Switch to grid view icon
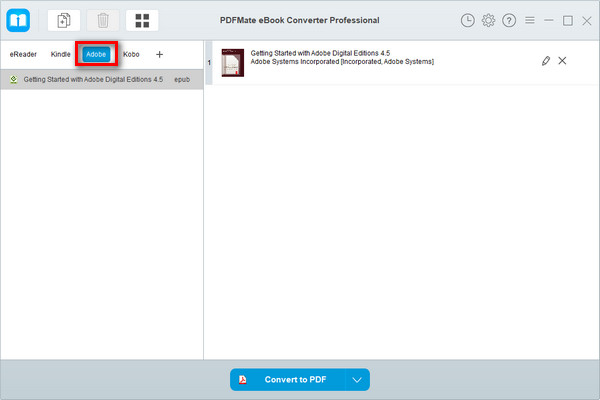The width and height of the screenshot is (600, 400). [142, 20]
